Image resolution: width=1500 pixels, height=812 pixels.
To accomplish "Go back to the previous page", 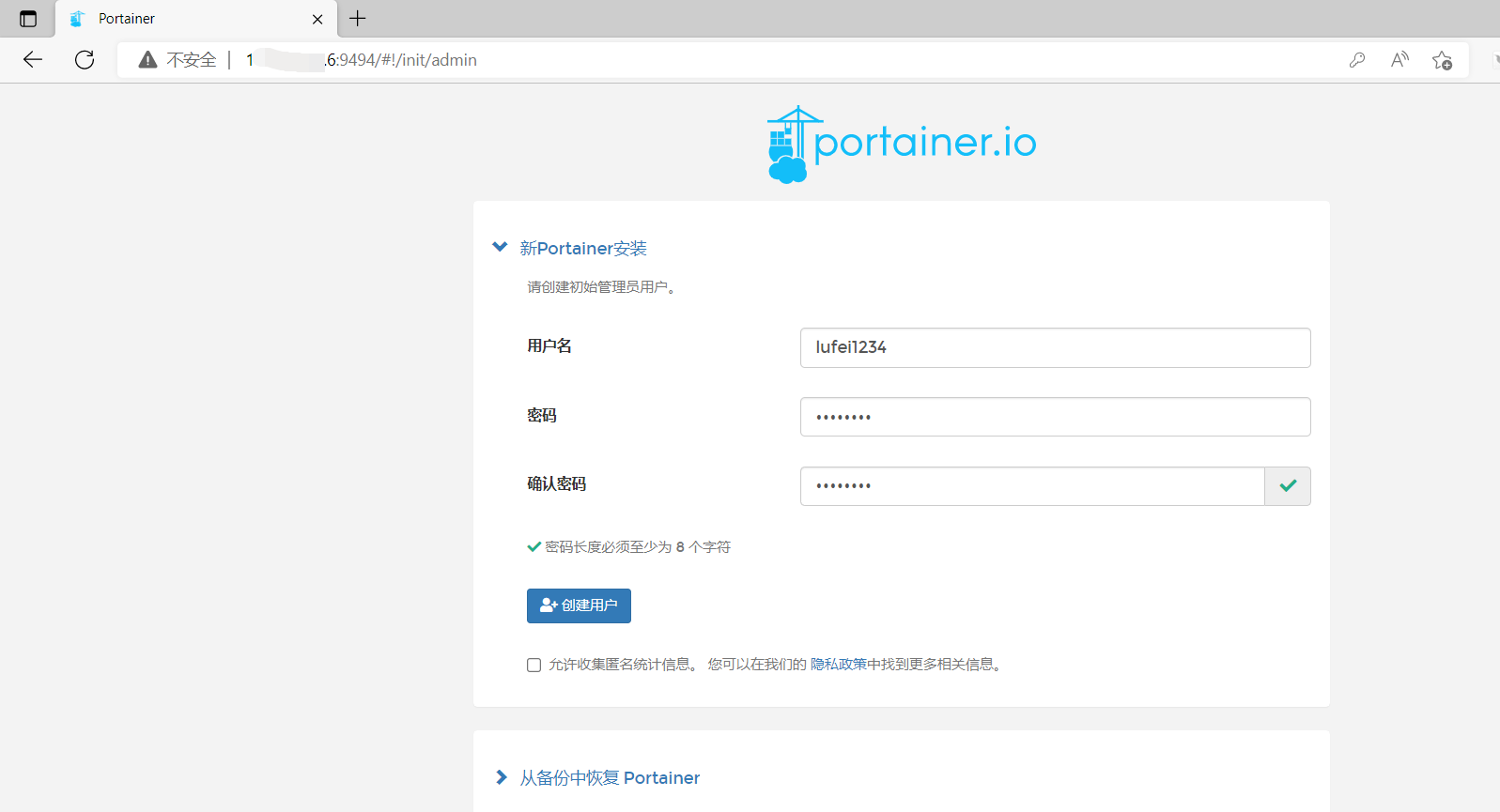I will pos(33,60).
